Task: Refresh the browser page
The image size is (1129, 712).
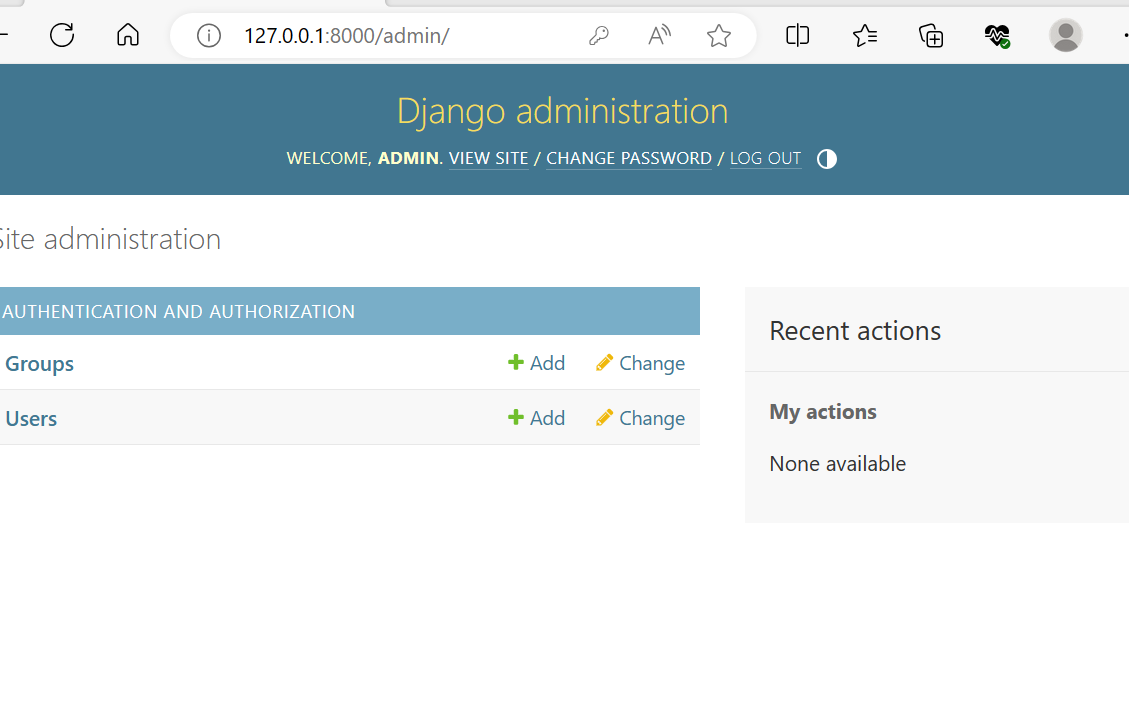Action: (62, 36)
